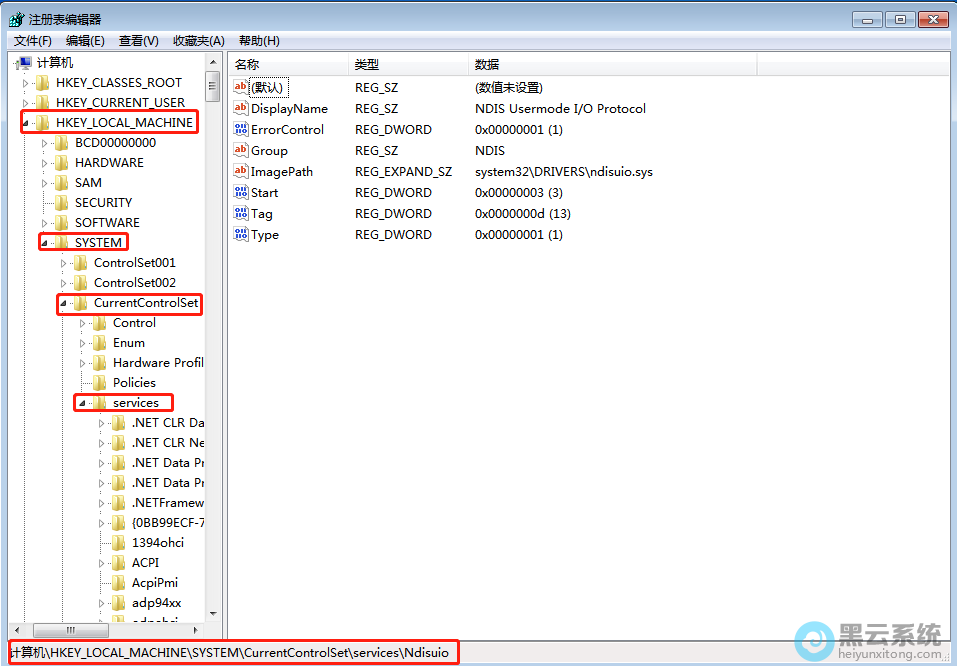Click the tree pane vertical scrollbar down arrow
Image resolution: width=957 pixels, height=666 pixels.
click(213, 613)
